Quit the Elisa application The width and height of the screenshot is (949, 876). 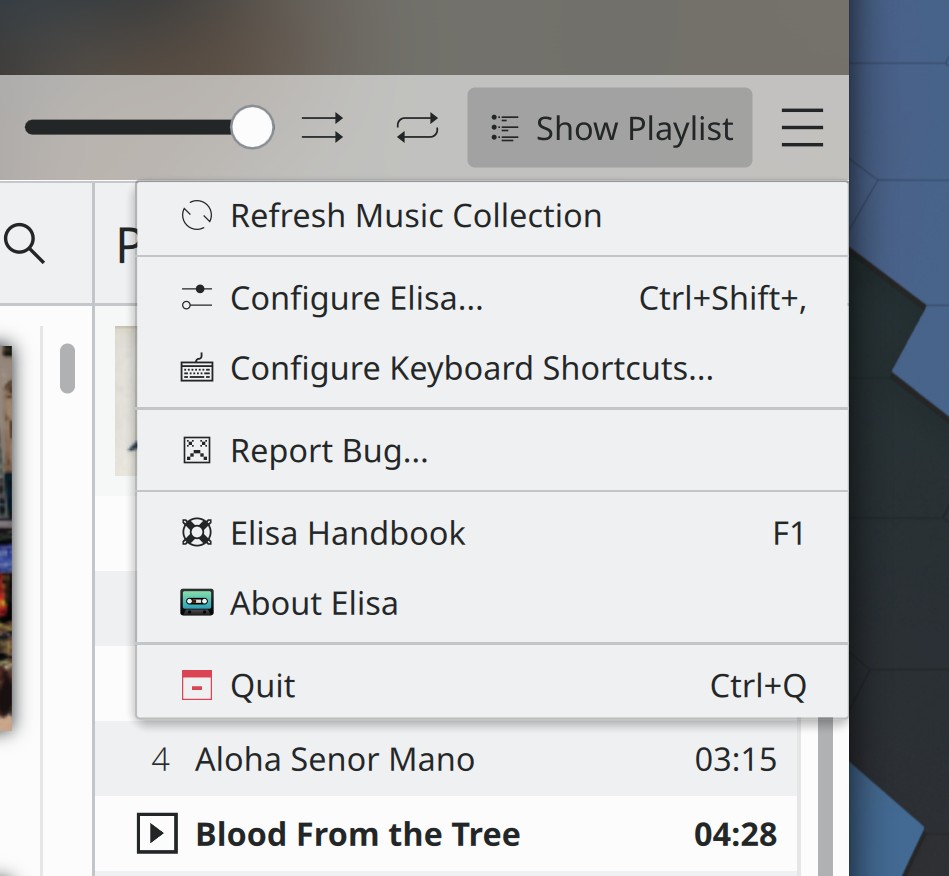coord(263,686)
